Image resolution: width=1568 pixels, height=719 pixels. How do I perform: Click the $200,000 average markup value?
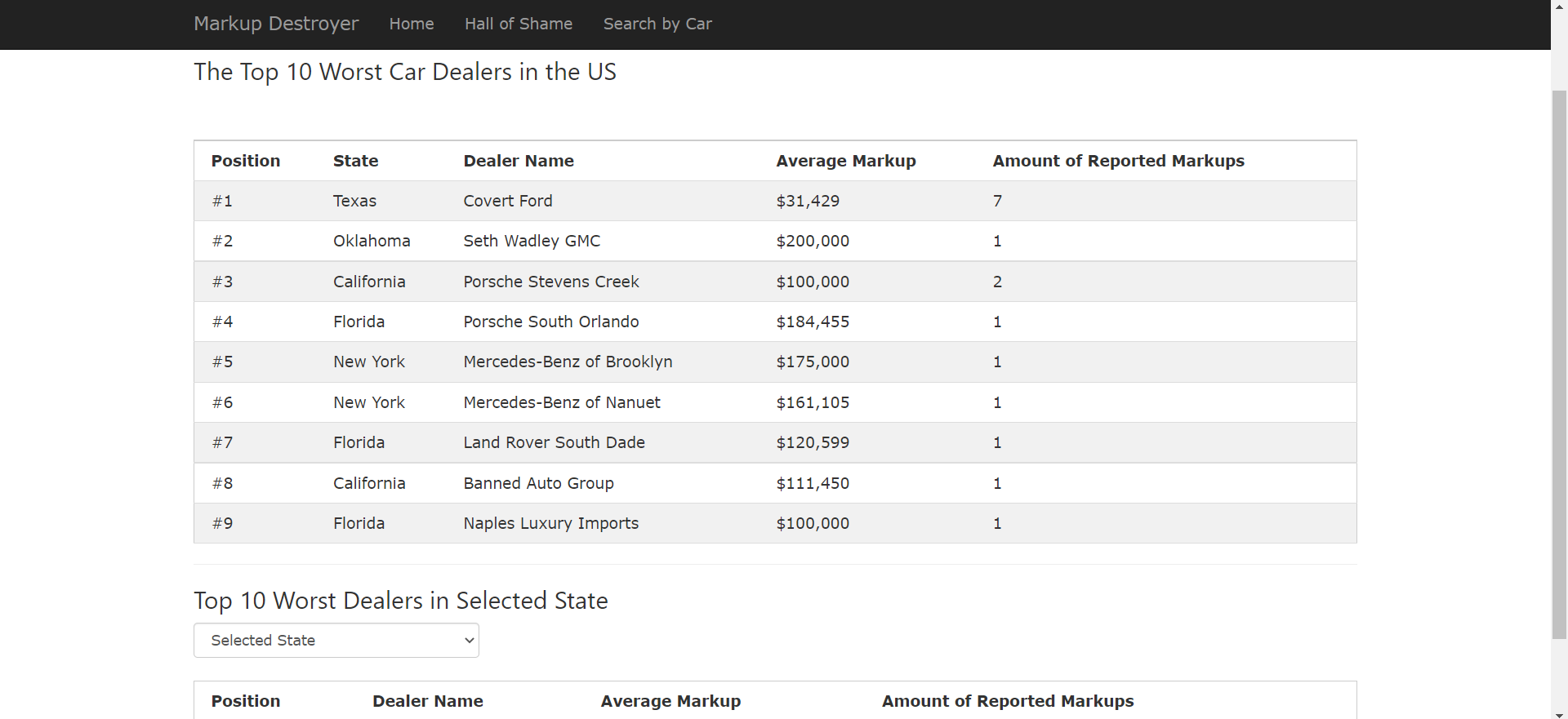click(x=813, y=241)
